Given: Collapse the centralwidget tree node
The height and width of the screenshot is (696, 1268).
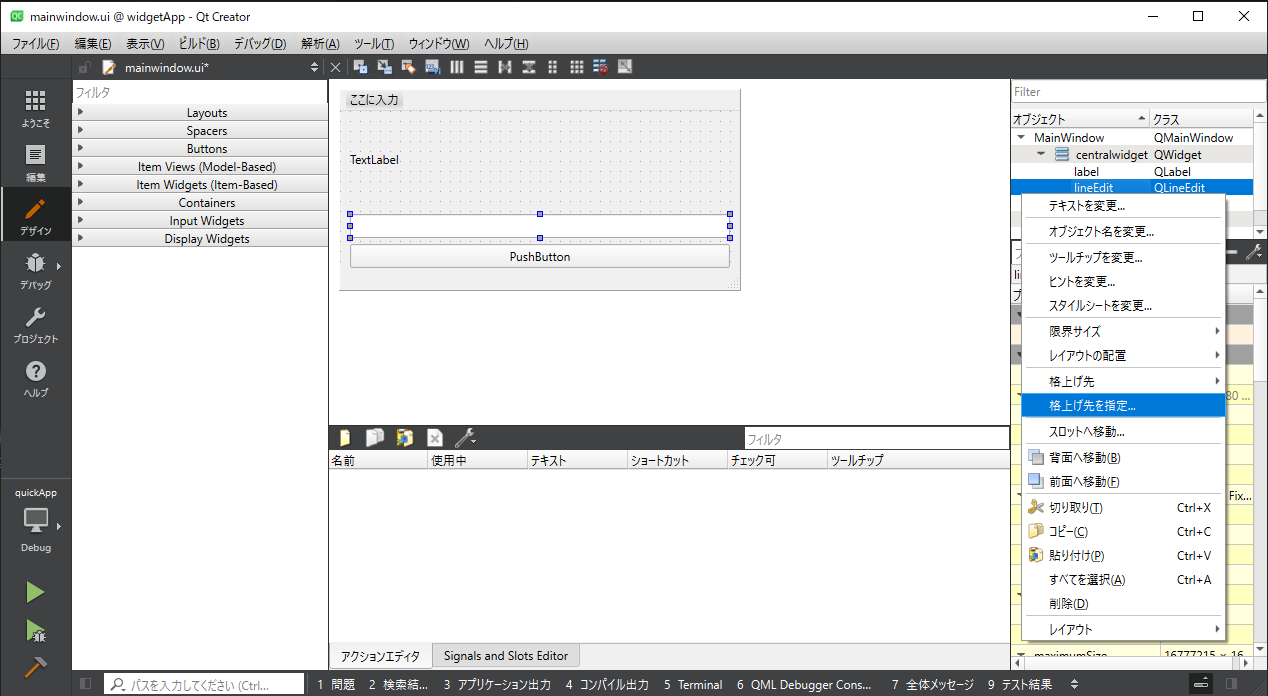Looking at the screenshot, I should [1041, 155].
